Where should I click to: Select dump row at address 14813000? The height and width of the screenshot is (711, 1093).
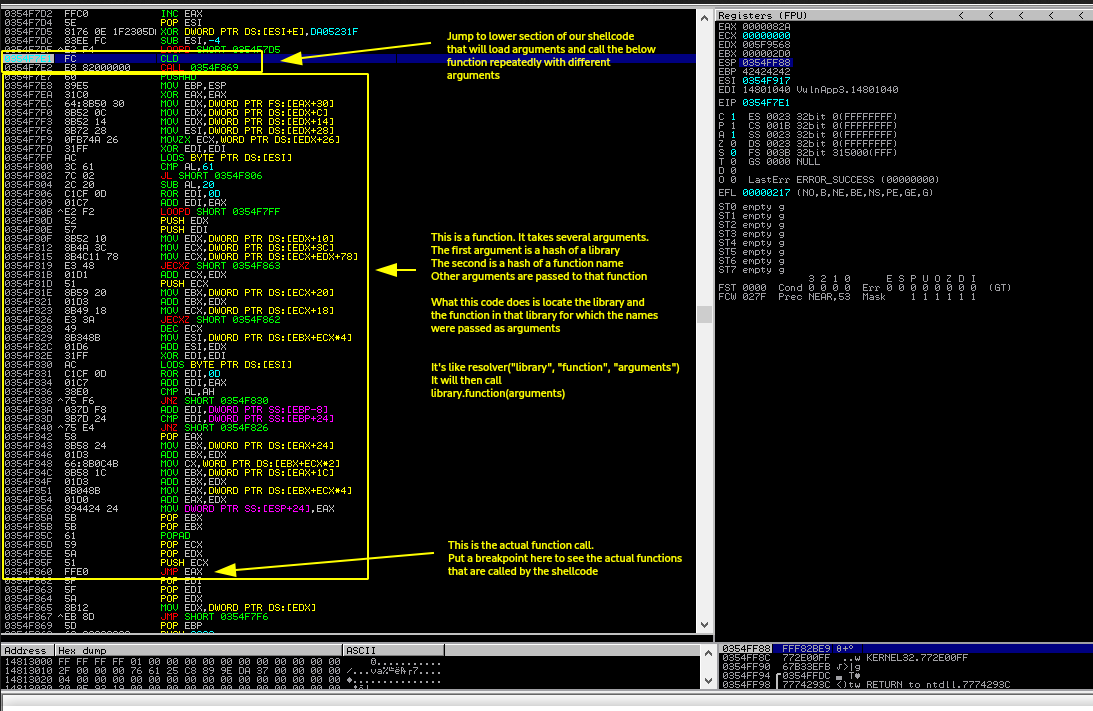[x=223, y=662]
